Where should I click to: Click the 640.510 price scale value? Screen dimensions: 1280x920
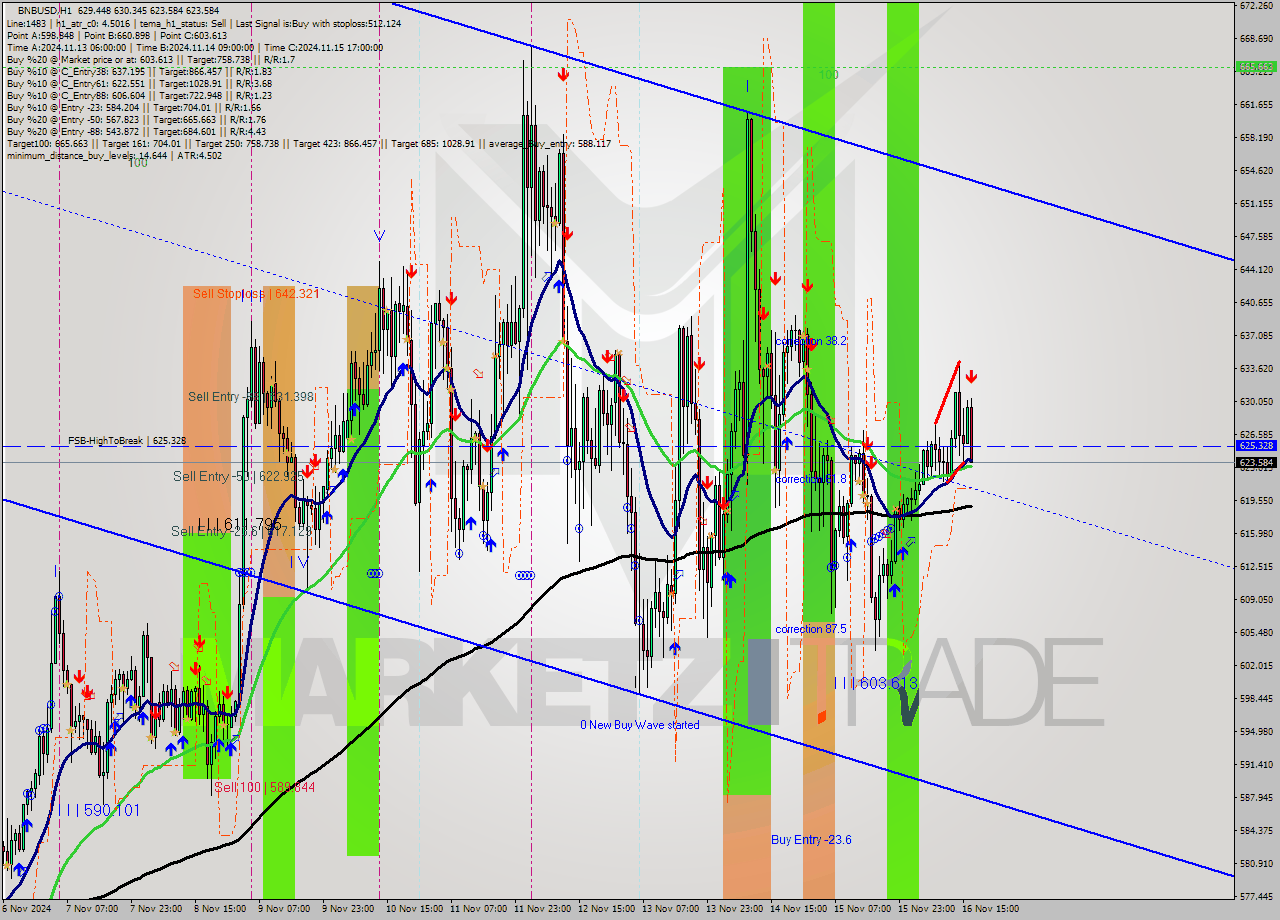point(1256,303)
